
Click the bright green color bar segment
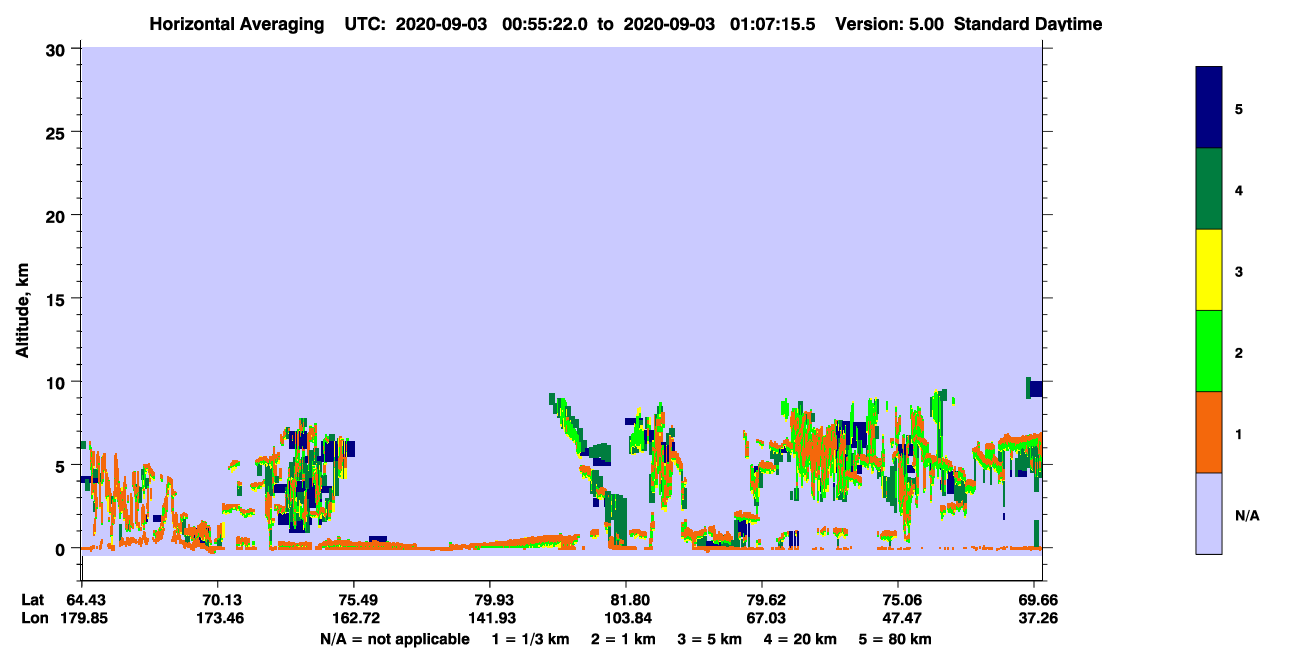point(1209,351)
